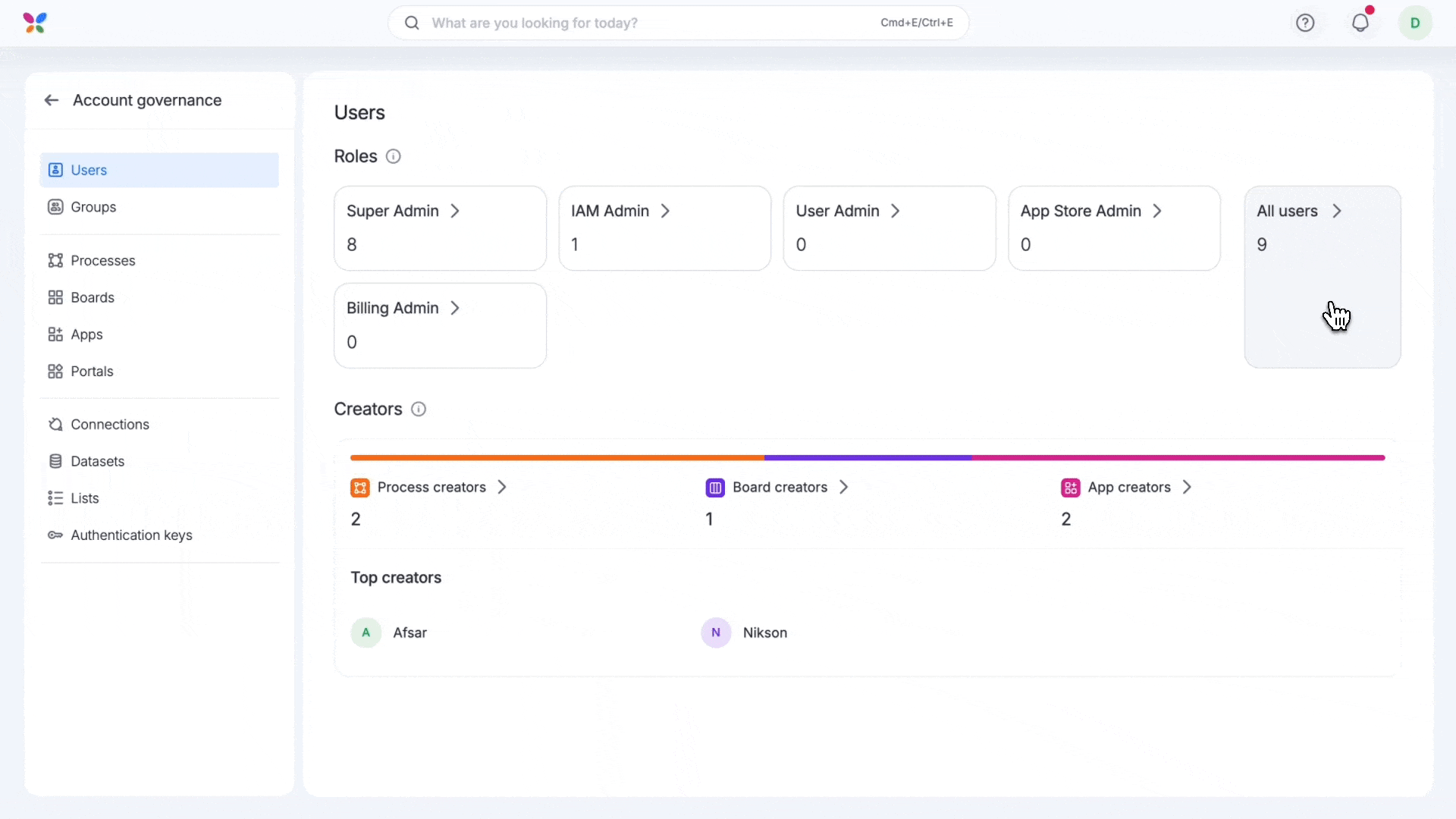Open Groups in the sidebar
This screenshot has width=1456, height=819.
click(93, 207)
